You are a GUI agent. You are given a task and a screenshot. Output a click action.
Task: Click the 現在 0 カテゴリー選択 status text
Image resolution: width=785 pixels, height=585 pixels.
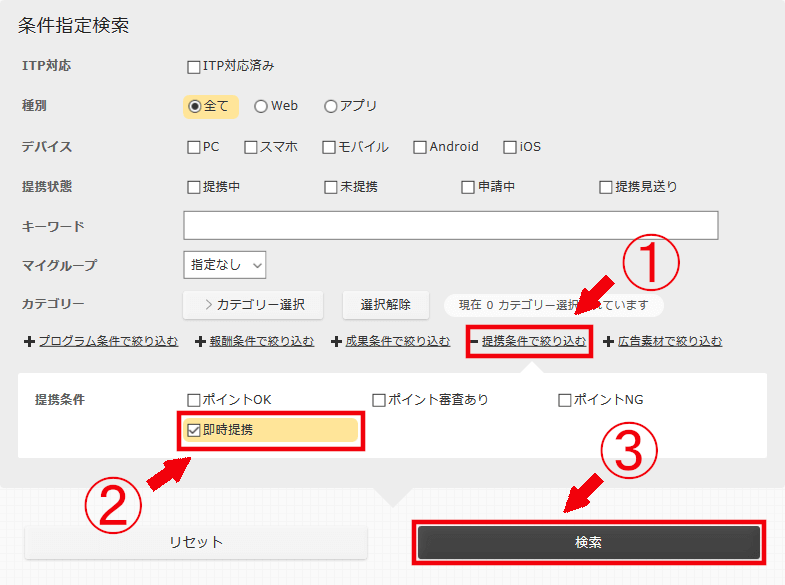(x=554, y=305)
